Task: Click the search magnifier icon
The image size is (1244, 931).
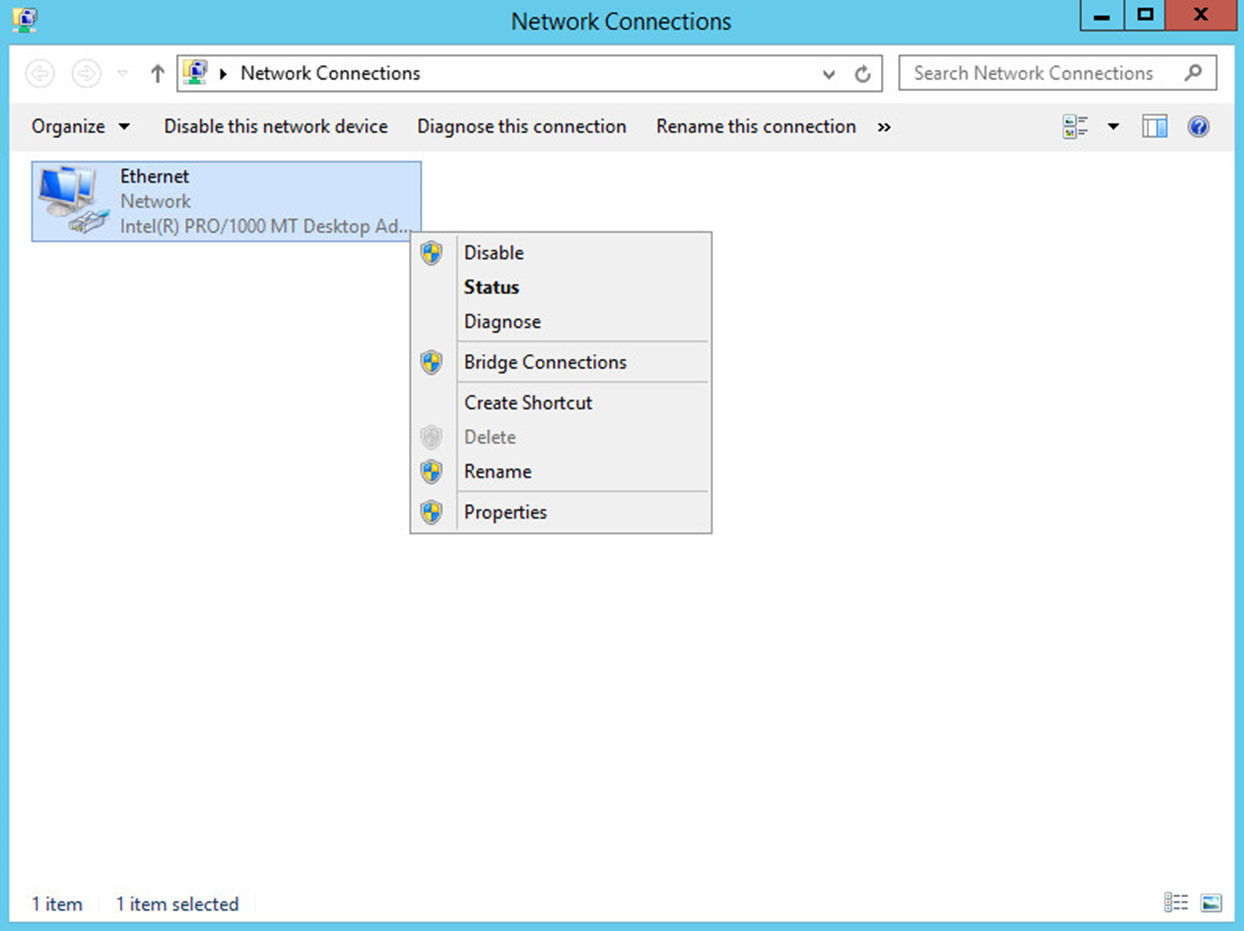Action: click(x=1193, y=73)
